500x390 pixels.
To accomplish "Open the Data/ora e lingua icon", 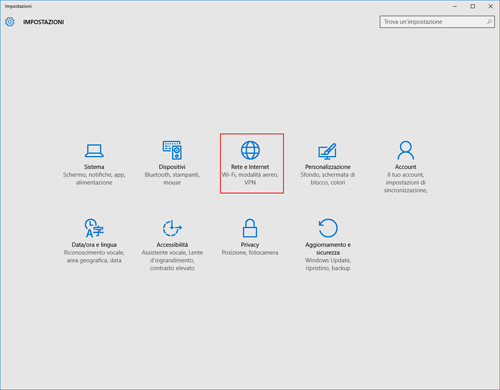I will pyautogui.click(x=94, y=228).
